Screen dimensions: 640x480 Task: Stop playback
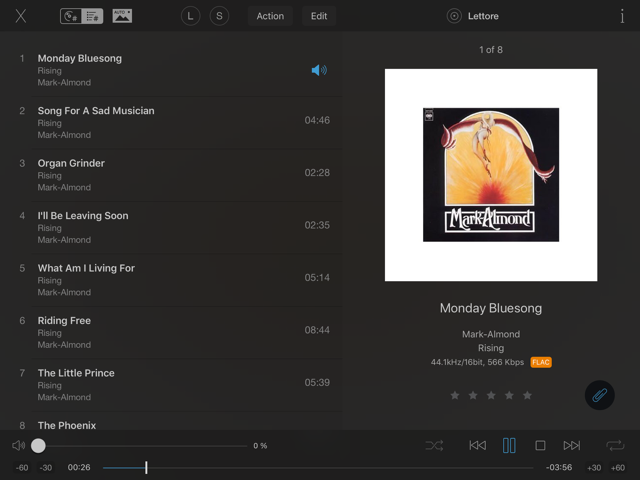click(x=540, y=445)
